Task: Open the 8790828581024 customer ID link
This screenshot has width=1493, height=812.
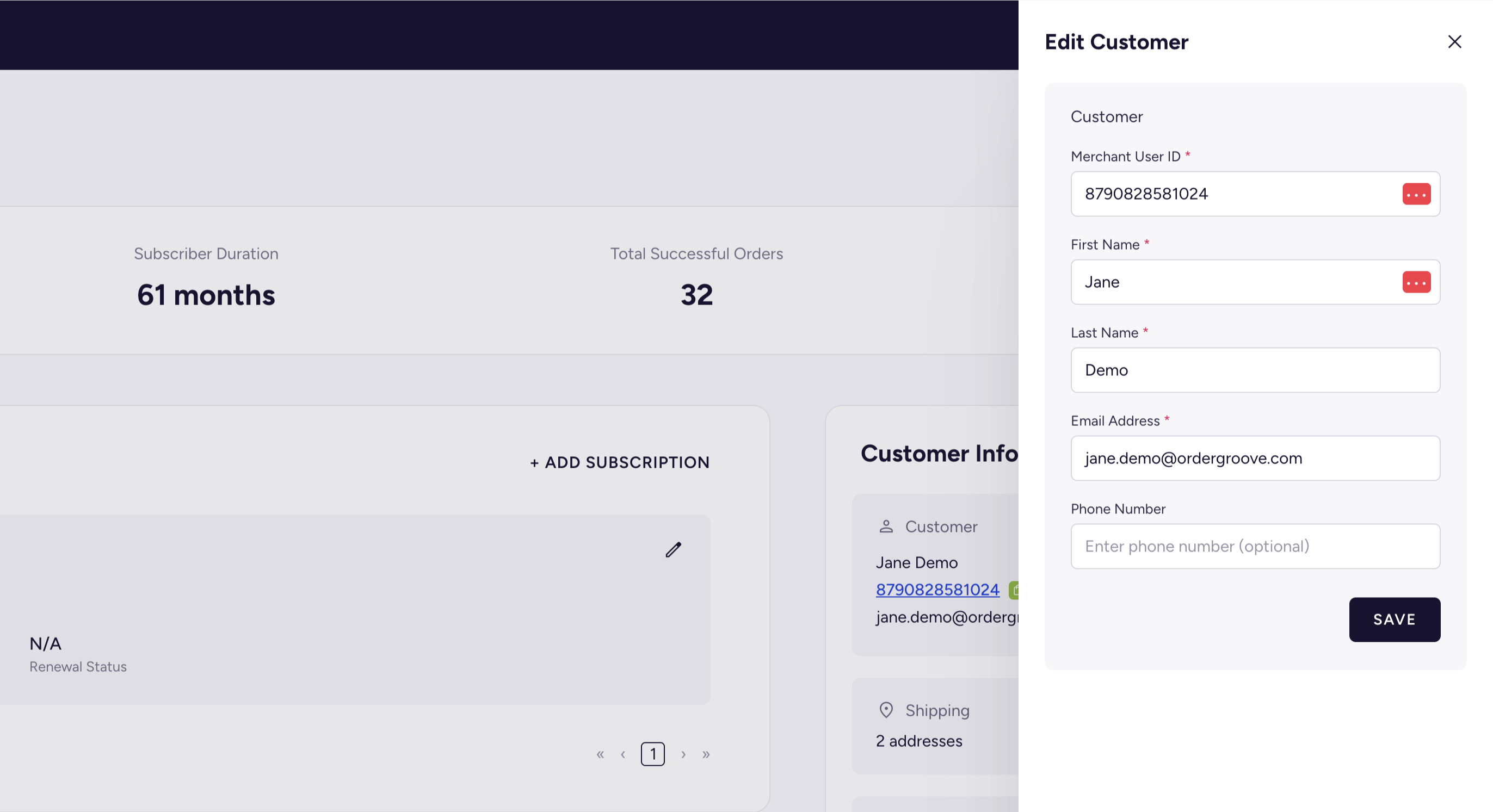Action: point(937,590)
